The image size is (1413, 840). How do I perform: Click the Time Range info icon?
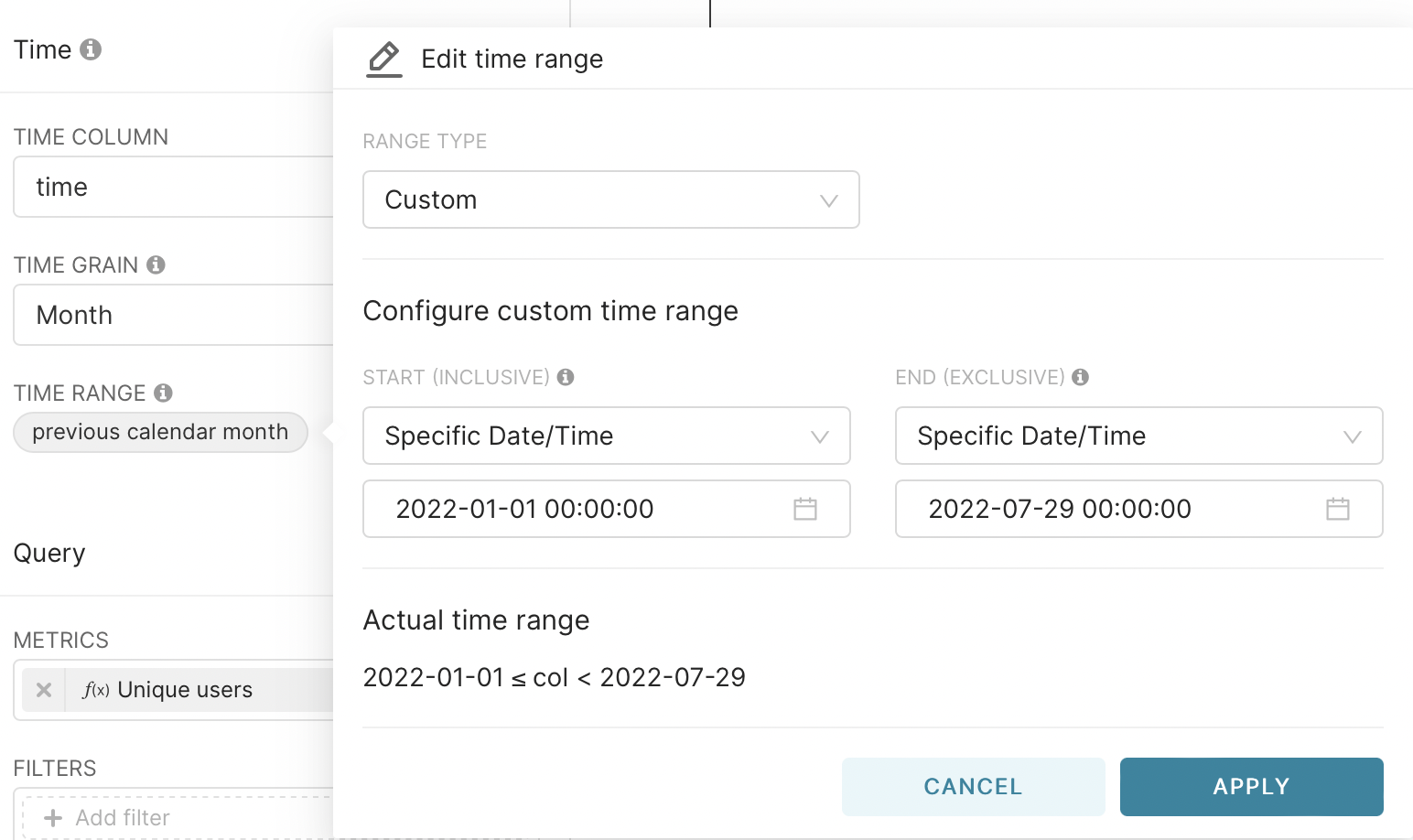[x=164, y=393]
